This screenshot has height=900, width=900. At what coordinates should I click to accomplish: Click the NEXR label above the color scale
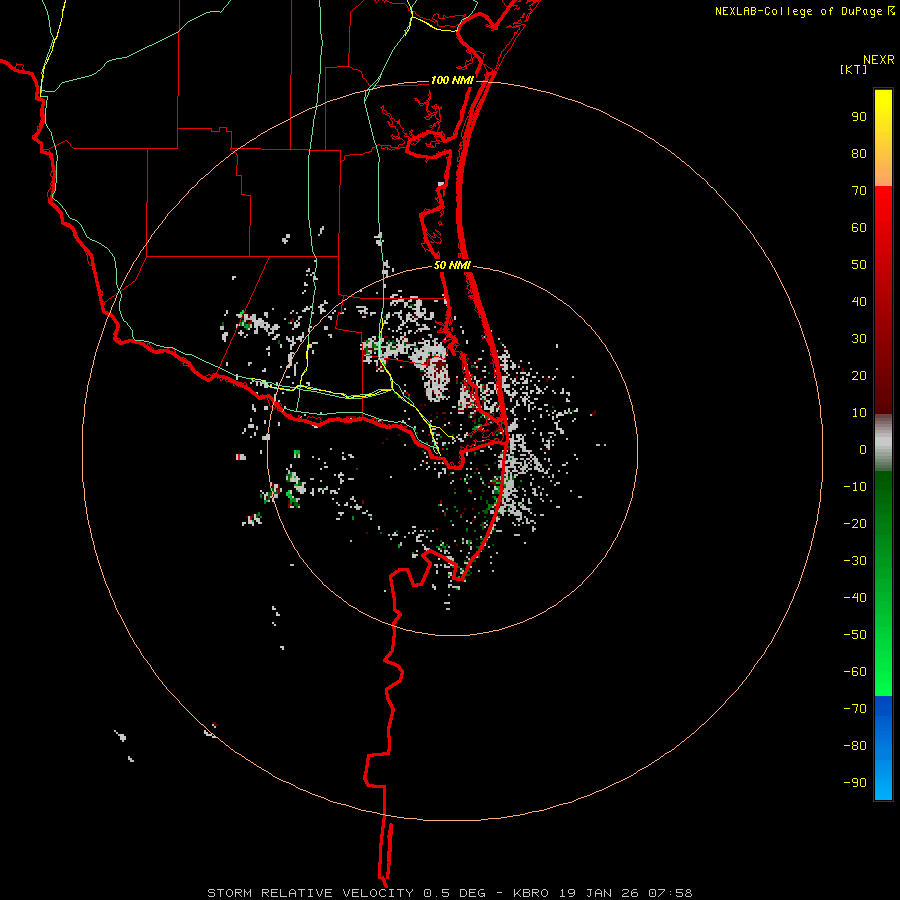[878, 60]
